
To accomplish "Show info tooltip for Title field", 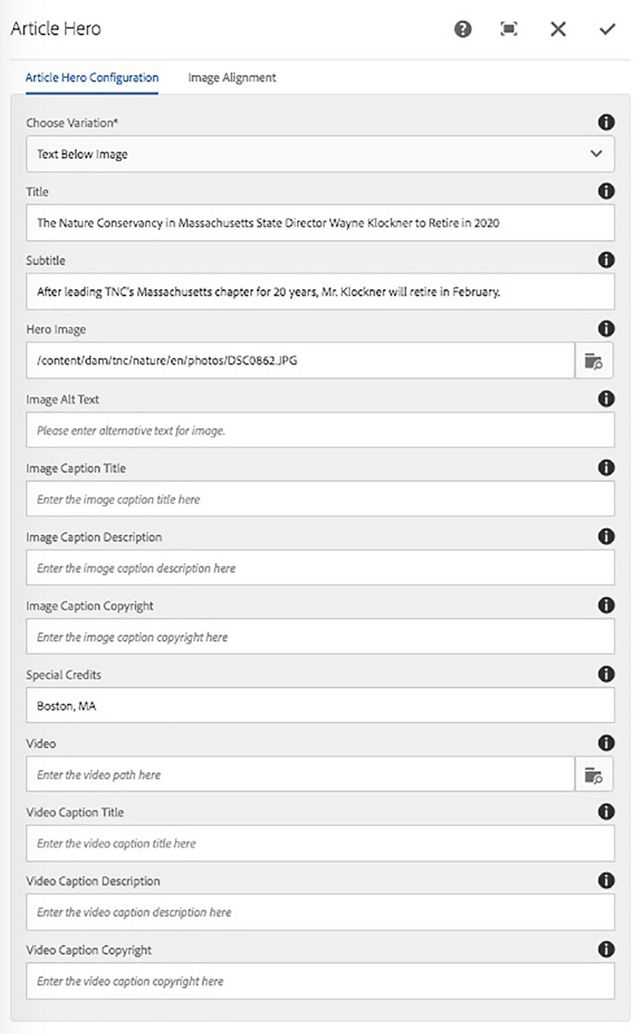I will [x=605, y=191].
